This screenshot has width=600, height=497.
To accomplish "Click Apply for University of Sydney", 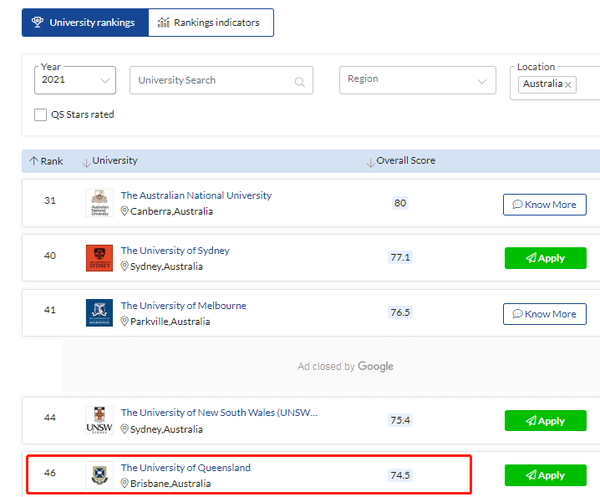I will (x=545, y=258).
